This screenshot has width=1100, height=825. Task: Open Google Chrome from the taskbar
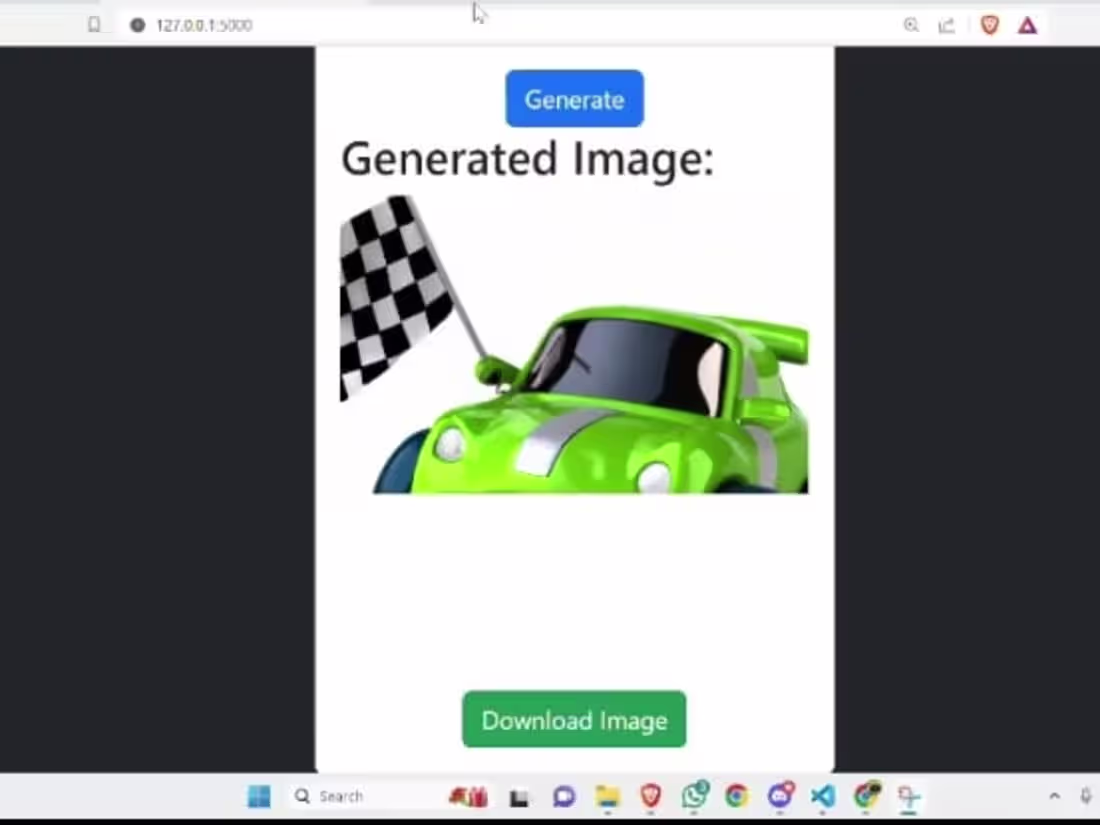[737, 797]
